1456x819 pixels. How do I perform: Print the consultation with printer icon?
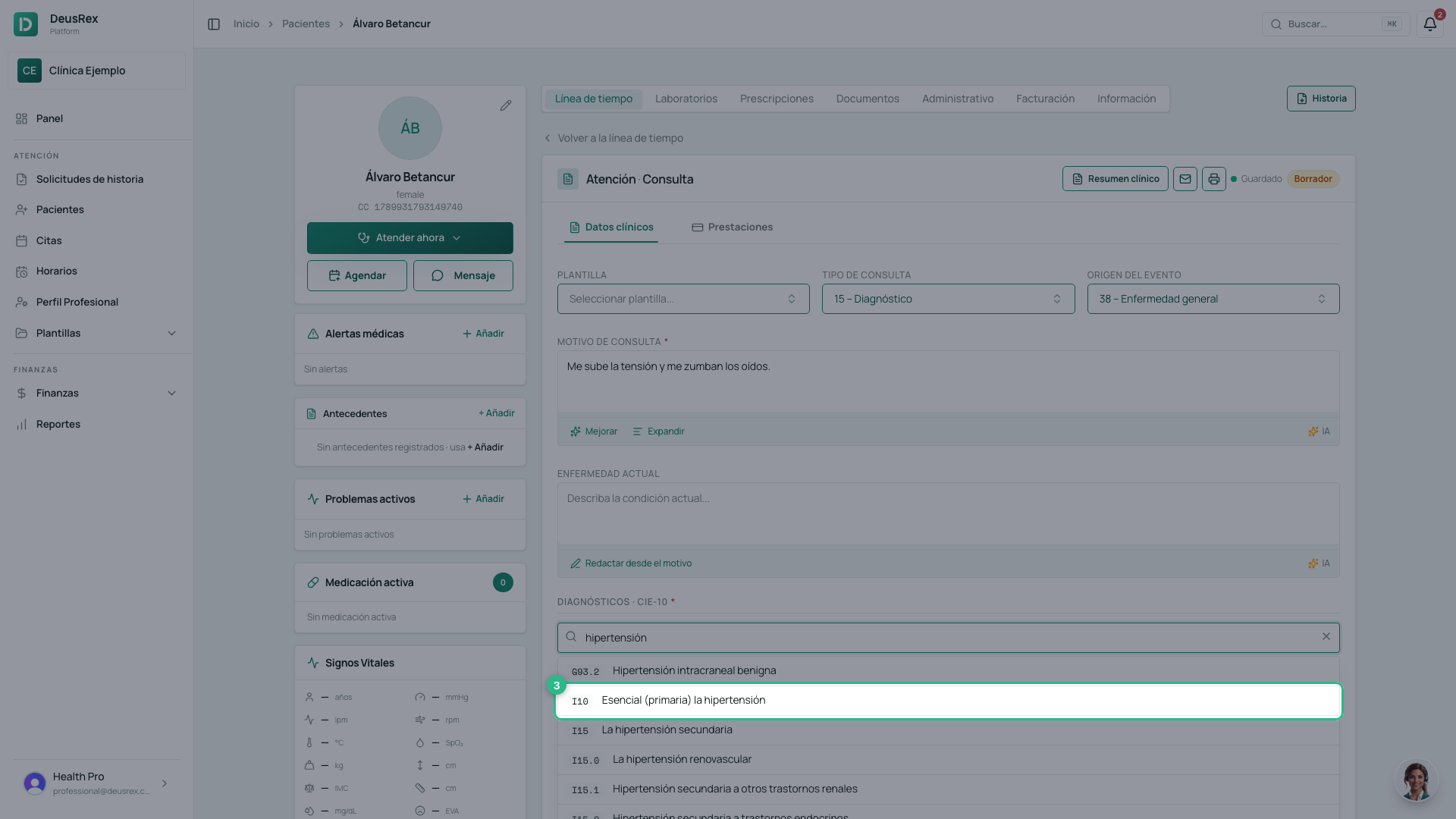[x=1214, y=179]
